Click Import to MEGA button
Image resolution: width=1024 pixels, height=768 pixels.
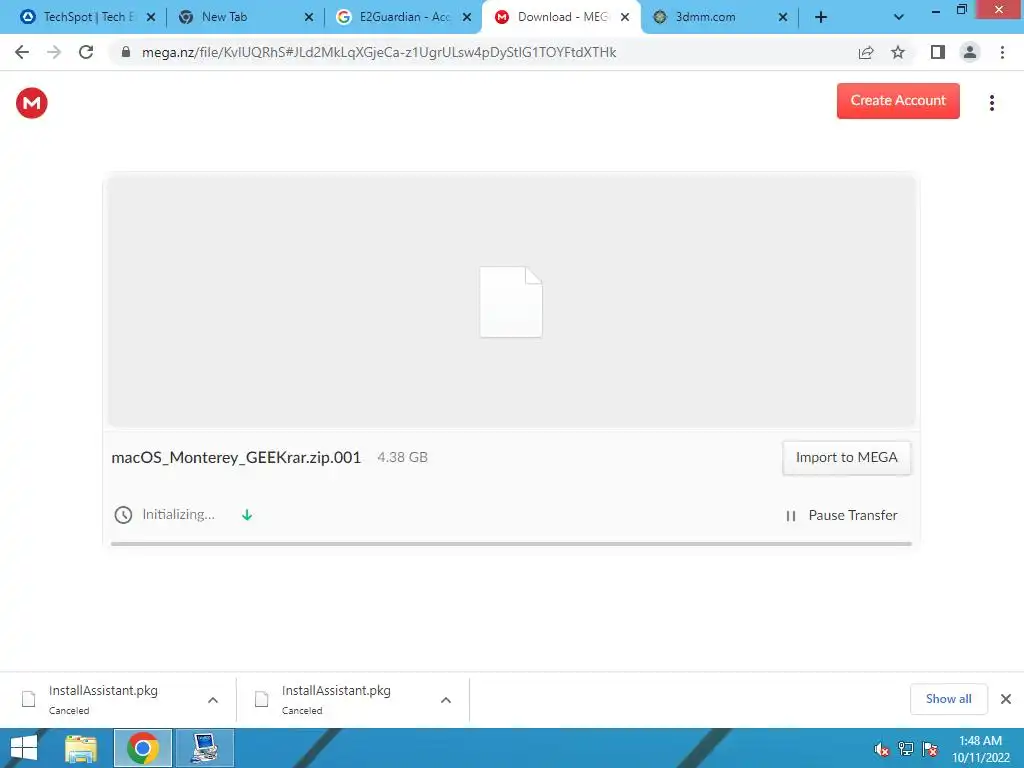[x=846, y=458]
